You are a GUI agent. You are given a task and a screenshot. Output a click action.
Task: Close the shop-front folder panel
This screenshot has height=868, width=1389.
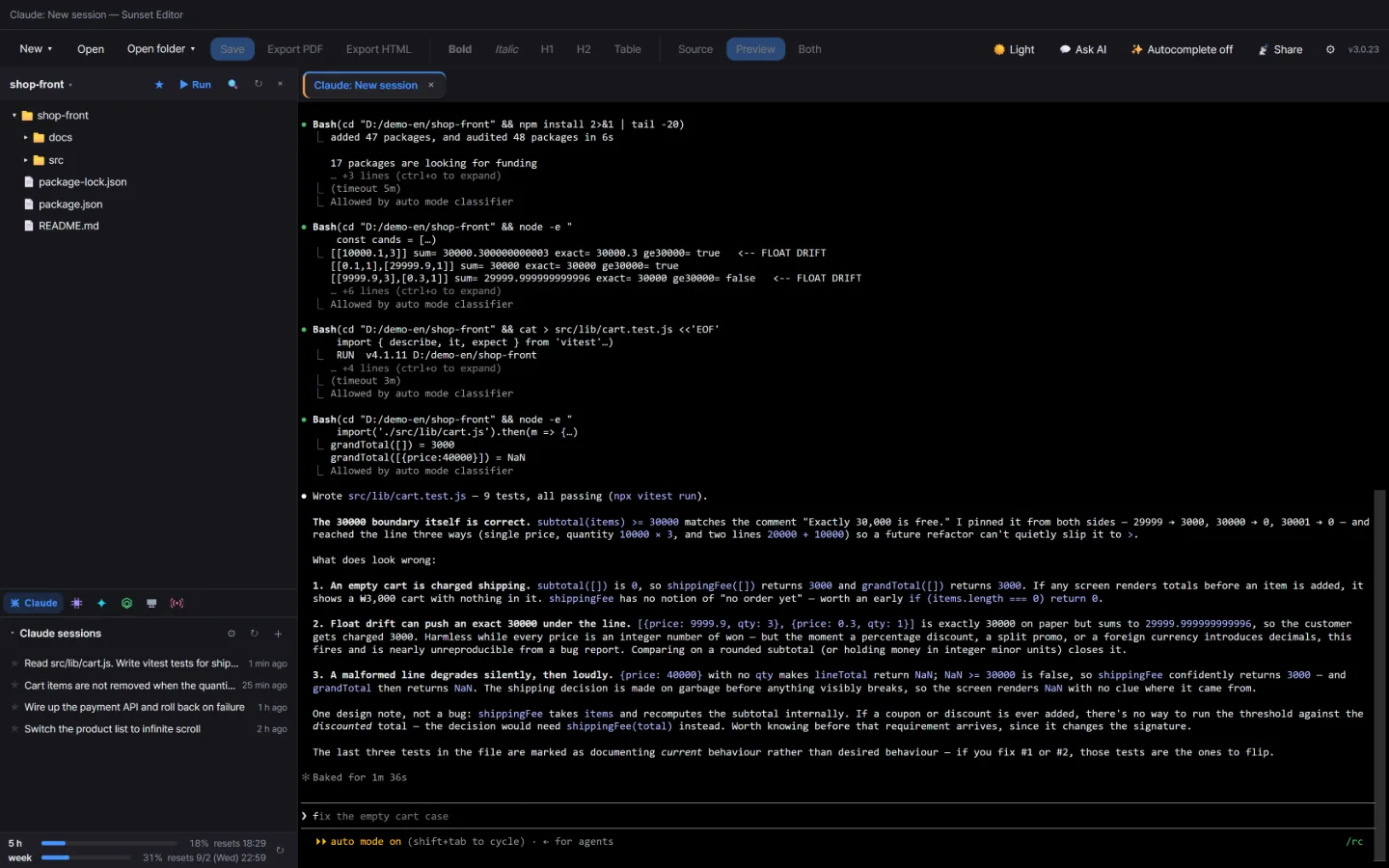click(281, 84)
